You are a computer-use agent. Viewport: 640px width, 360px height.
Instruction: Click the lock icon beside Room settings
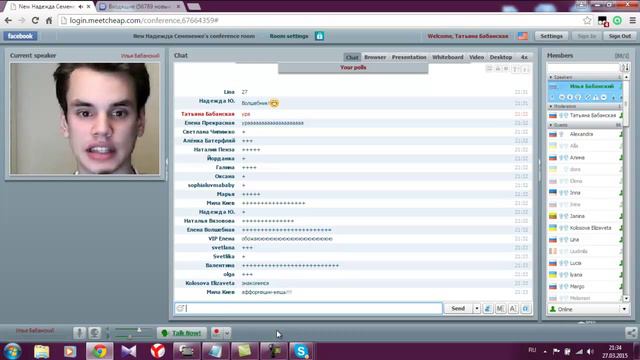click(319, 36)
